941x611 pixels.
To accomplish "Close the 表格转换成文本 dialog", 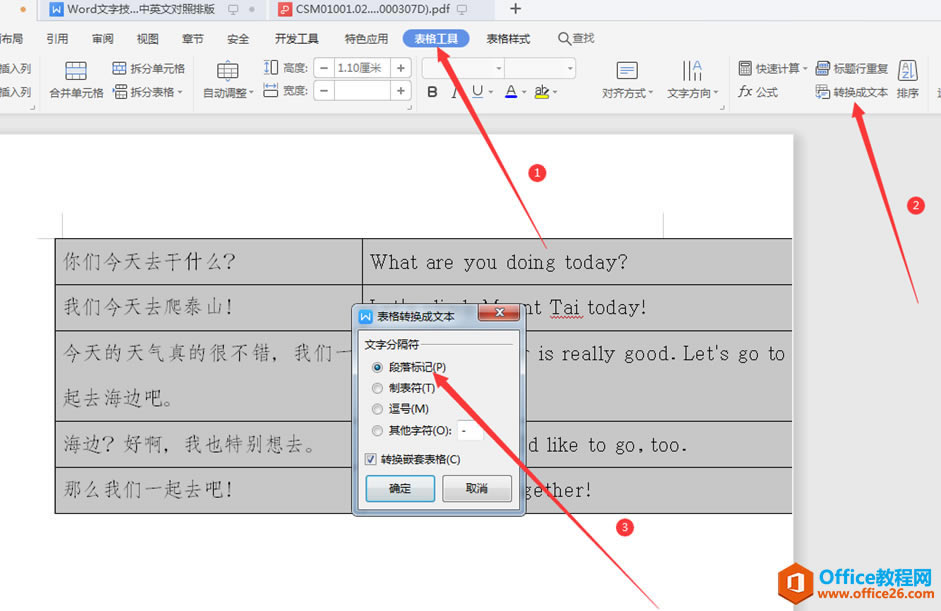I will [x=499, y=312].
